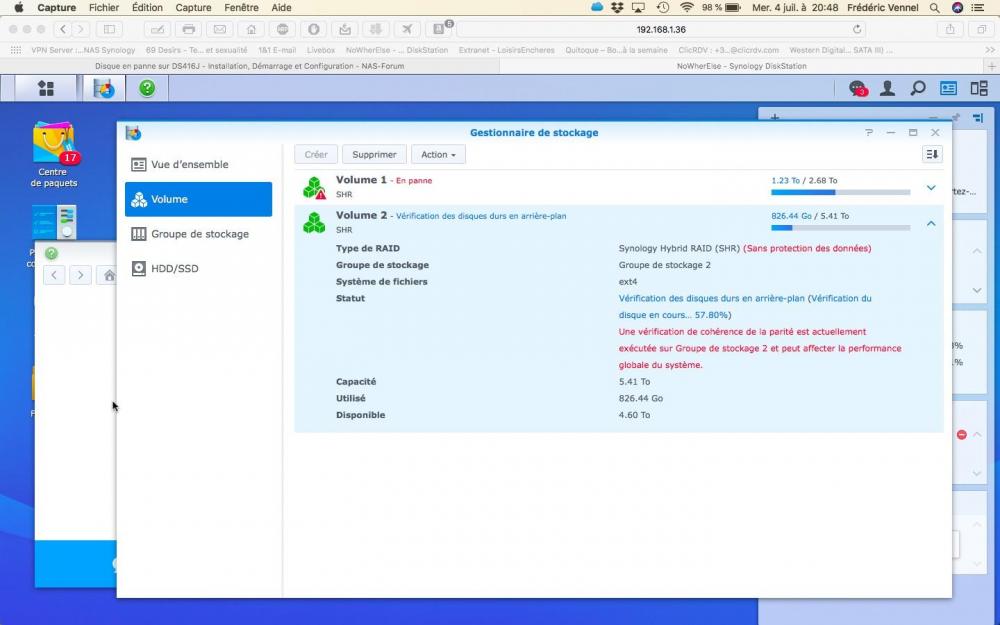This screenshot has height=625, width=1000.
Task: Open the DSM Help taskbar icon
Action: [x=147, y=88]
